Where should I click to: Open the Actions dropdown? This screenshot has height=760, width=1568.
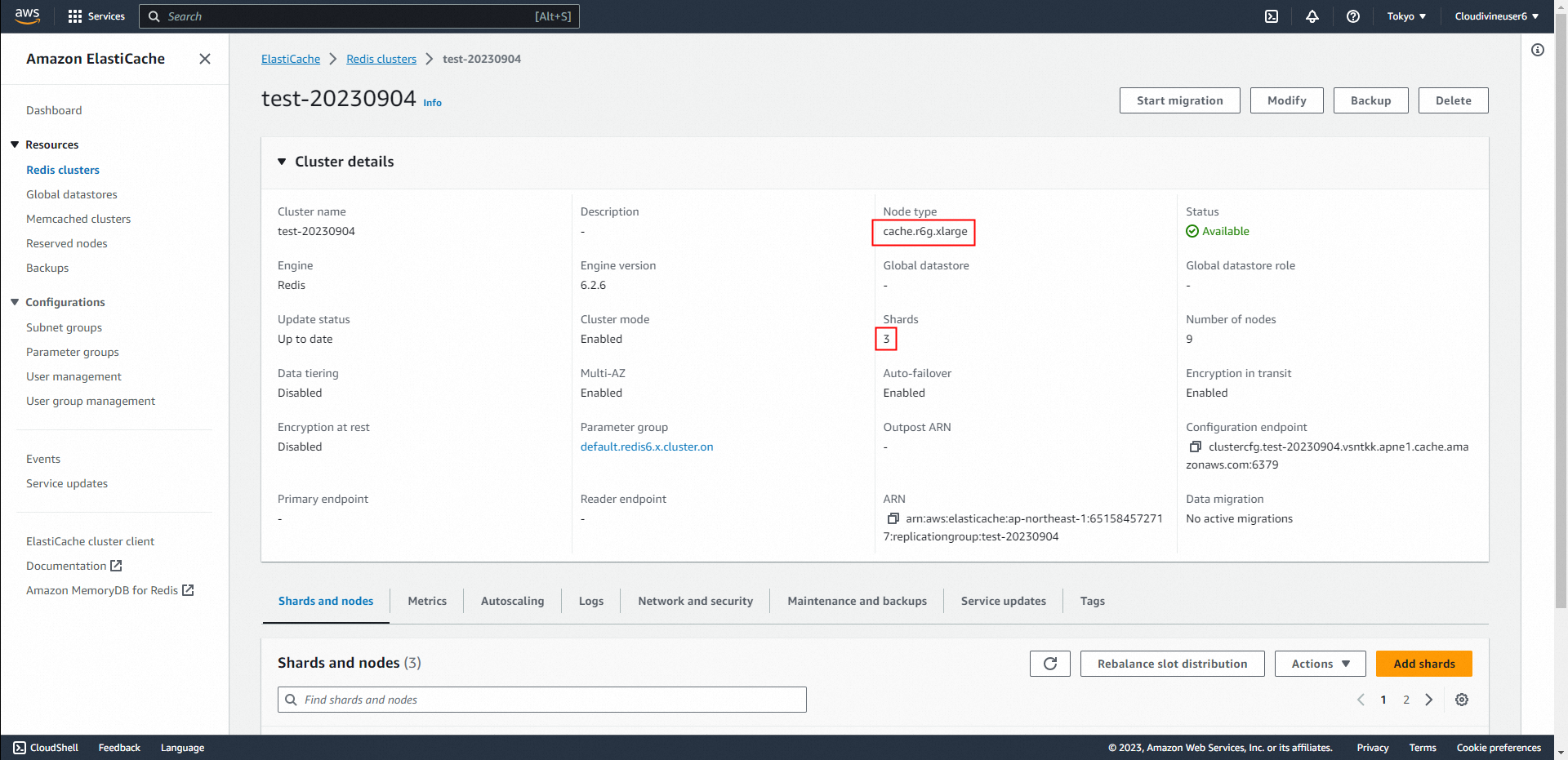[1321, 664]
